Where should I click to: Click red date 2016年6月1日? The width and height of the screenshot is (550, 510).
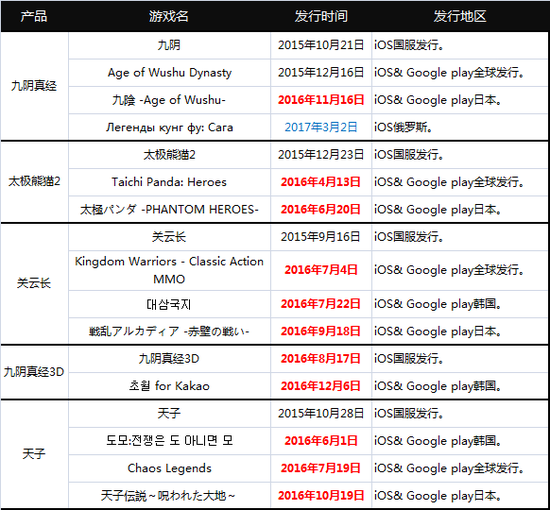pyautogui.click(x=321, y=441)
